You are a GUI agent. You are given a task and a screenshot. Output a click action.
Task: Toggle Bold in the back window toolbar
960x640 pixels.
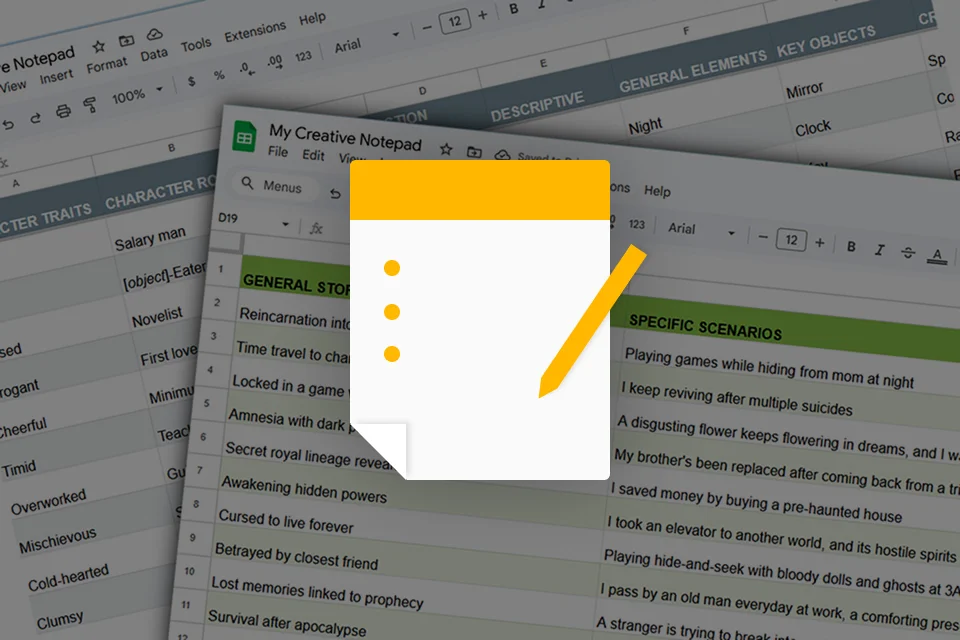point(514,9)
